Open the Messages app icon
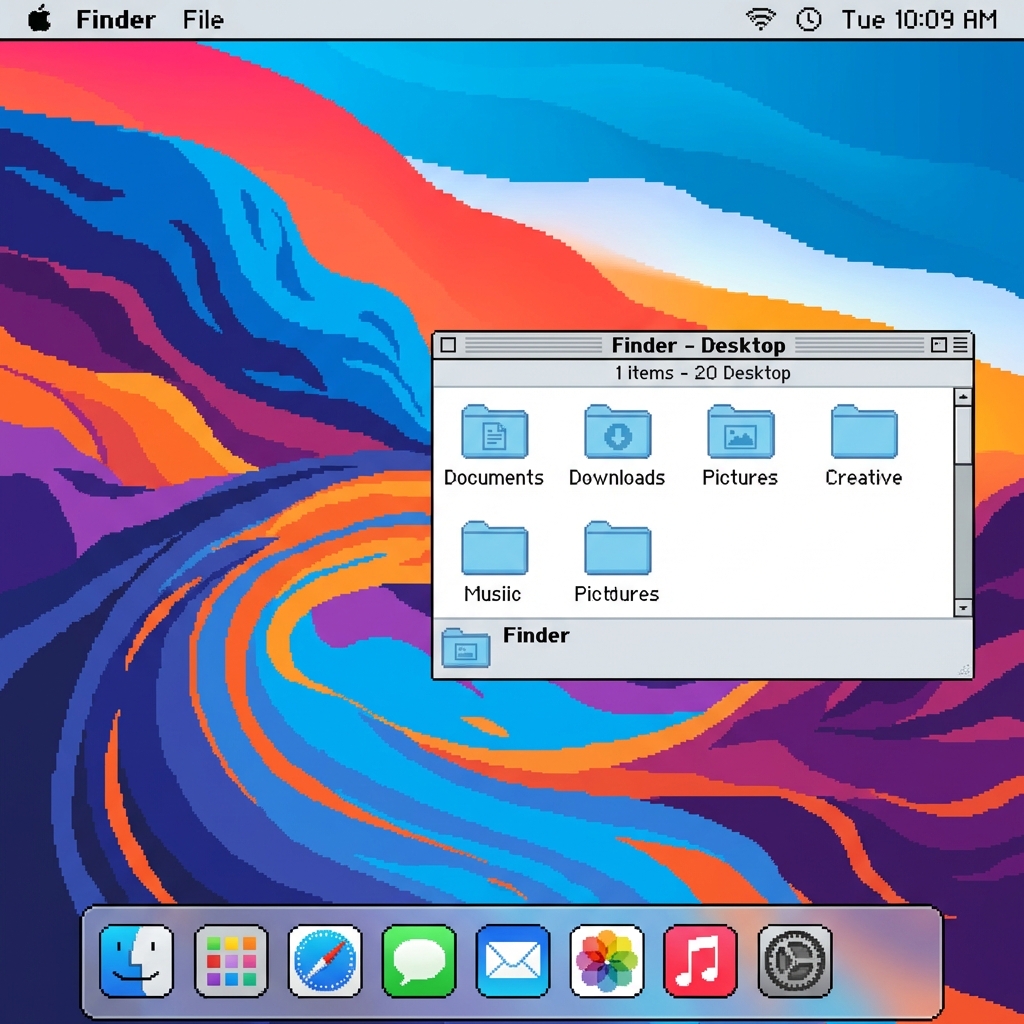This screenshot has width=1024, height=1024. click(x=418, y=961)
